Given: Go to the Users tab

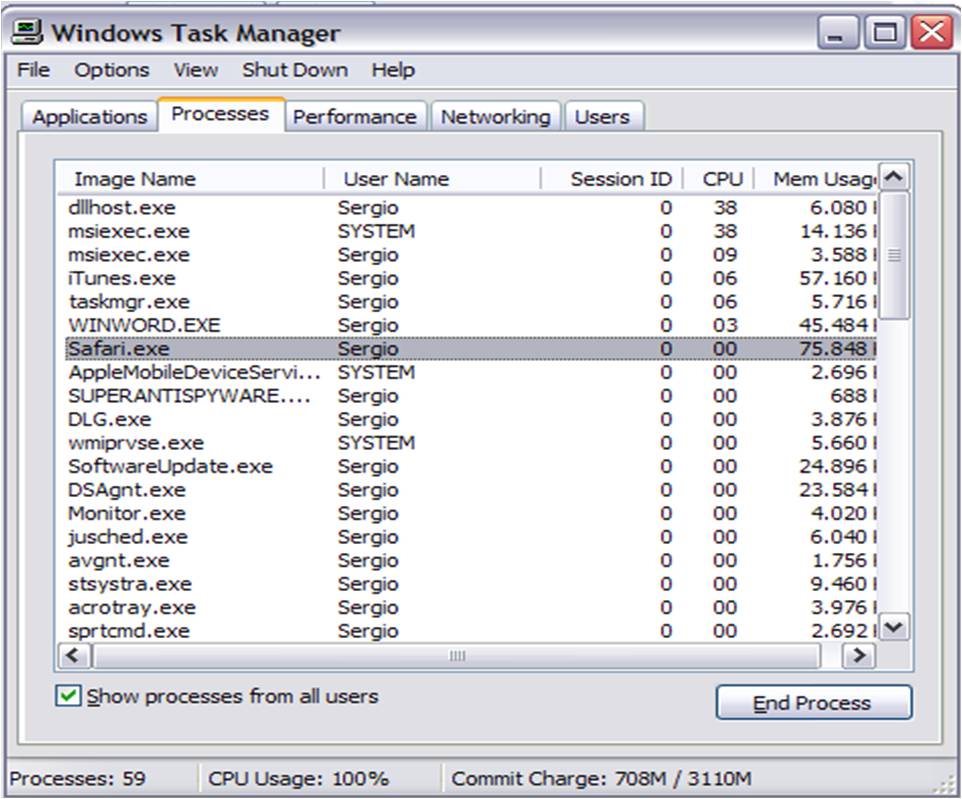Looking at the screenshot, I should coord(602,117).
